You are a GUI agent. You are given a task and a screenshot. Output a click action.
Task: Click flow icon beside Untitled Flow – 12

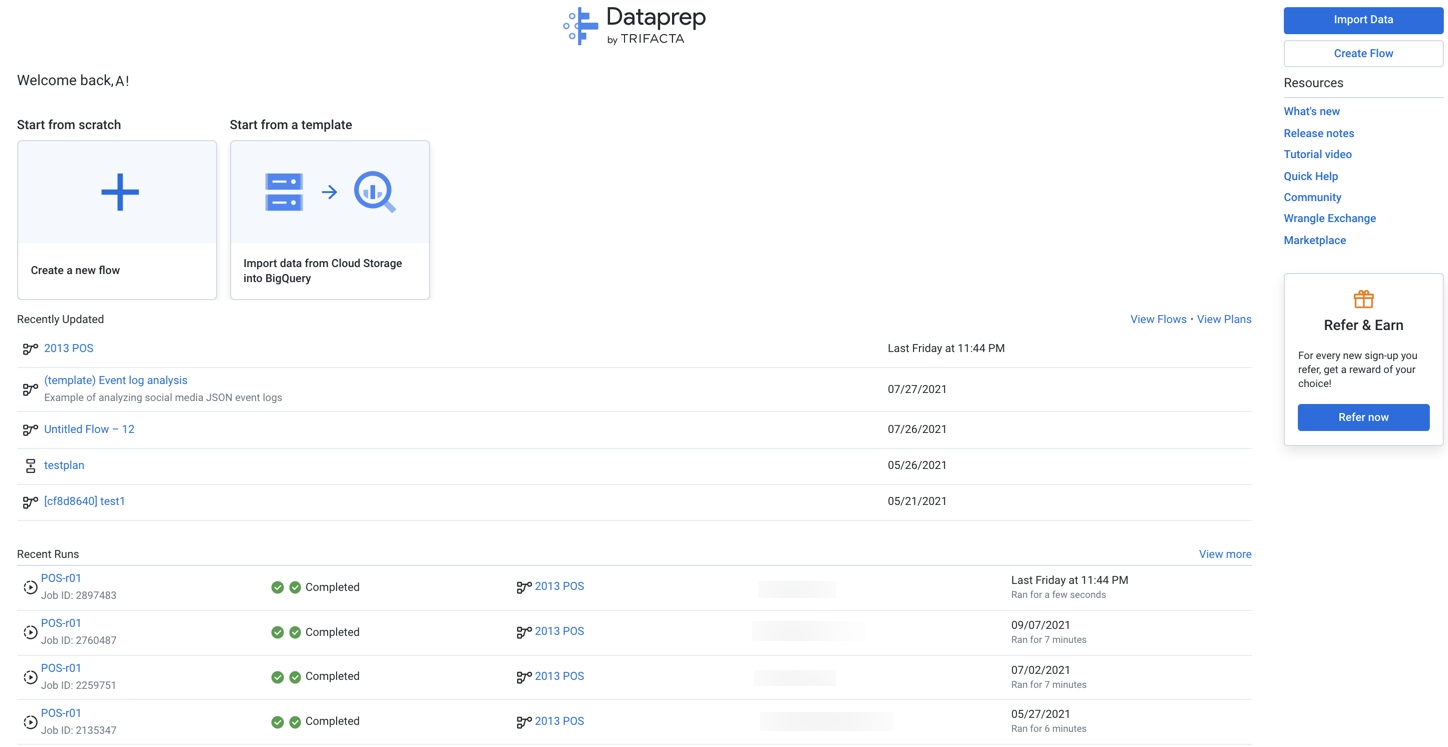[x=30, y=430]
